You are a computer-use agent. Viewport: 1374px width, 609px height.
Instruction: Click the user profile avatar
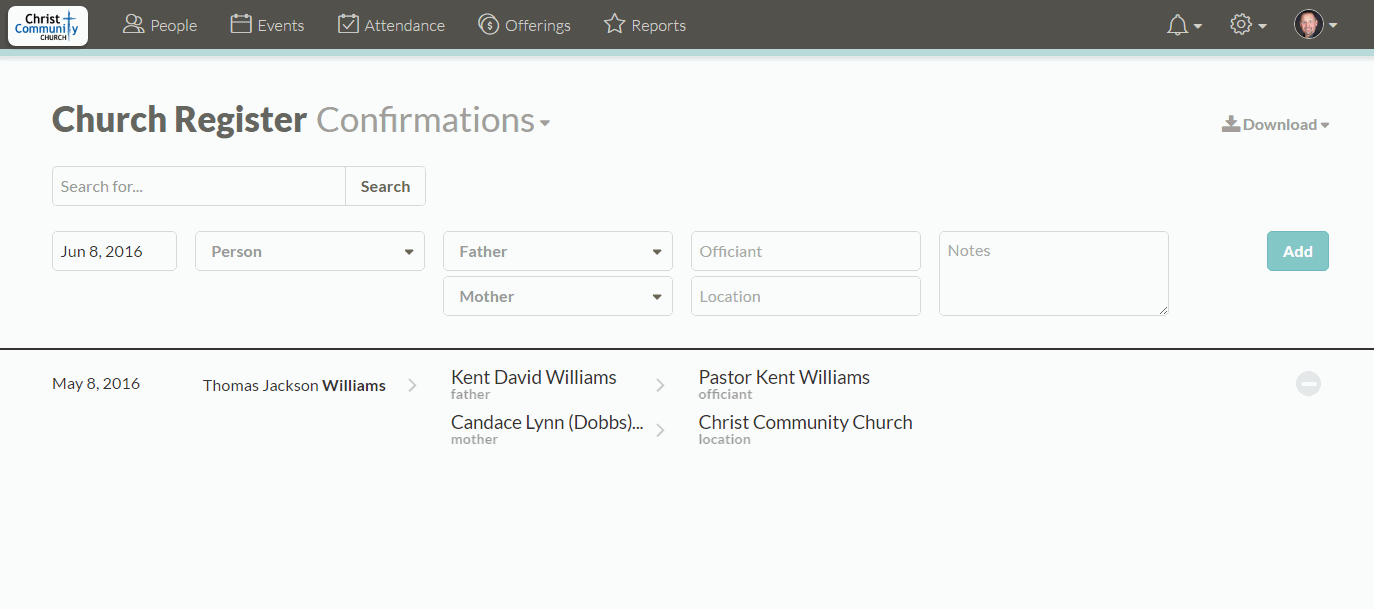(x=1314, y=25)
